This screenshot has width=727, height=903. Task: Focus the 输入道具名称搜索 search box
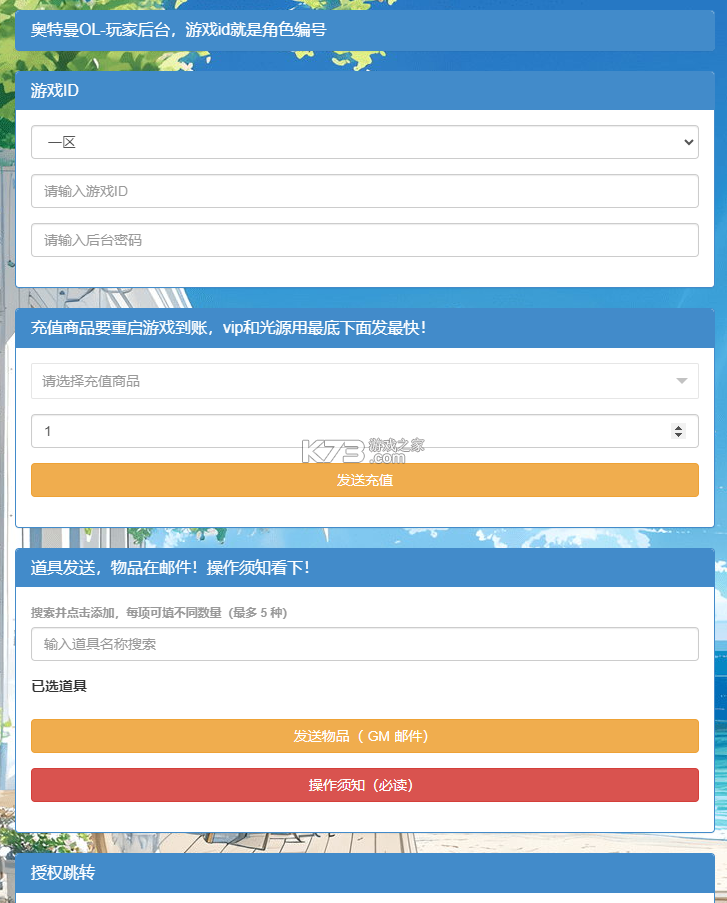coord(365,644)
